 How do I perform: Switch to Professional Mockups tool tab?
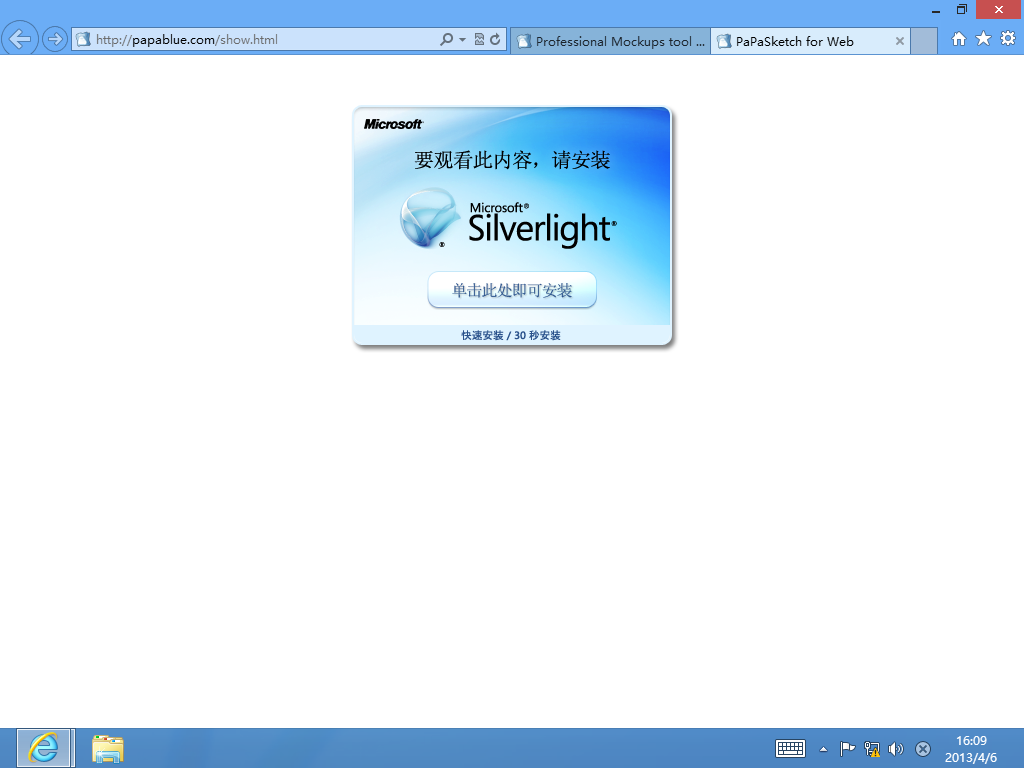coord(611,41)
